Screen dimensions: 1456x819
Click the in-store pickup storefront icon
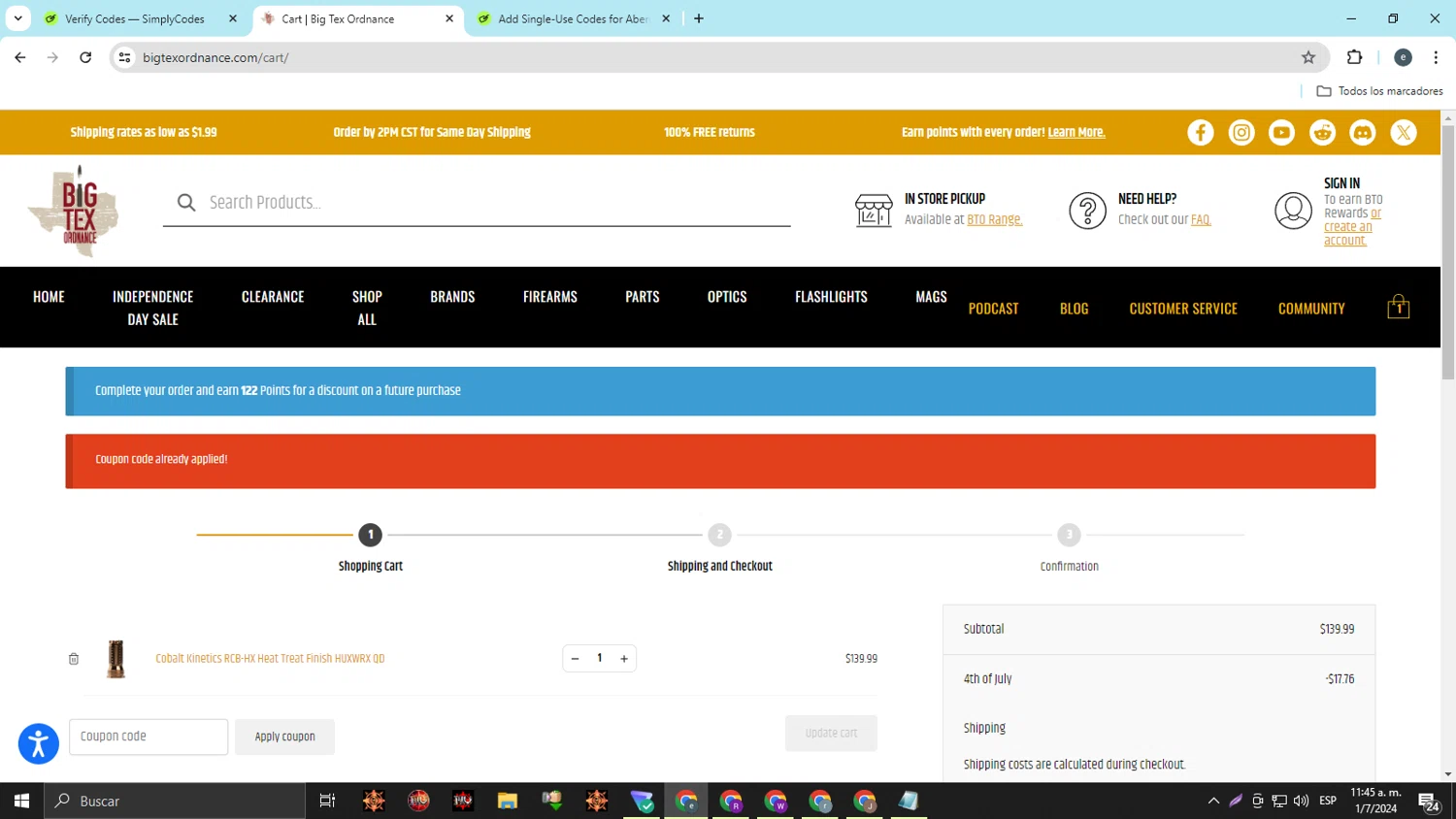874,210
